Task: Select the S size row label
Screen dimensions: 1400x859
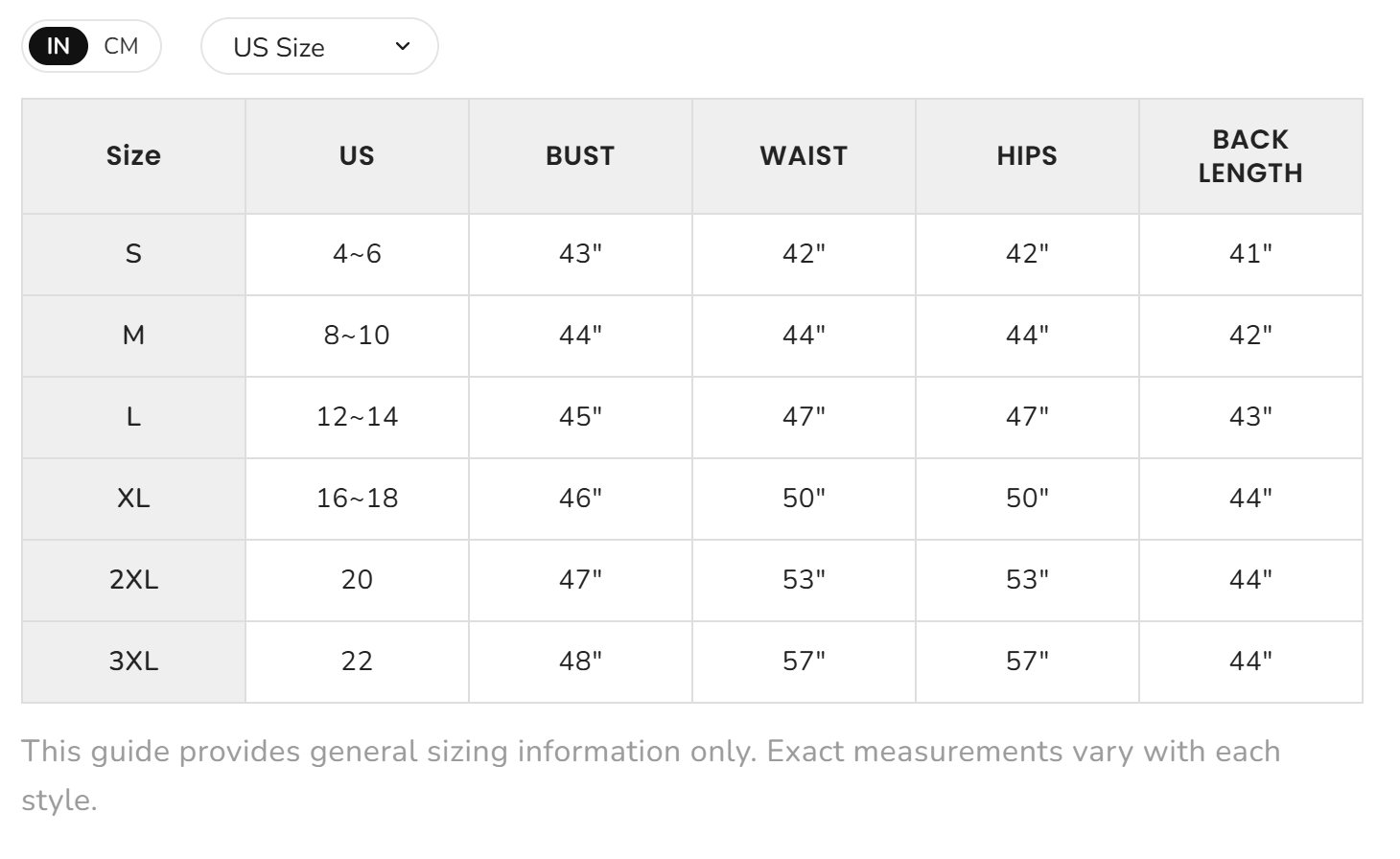Action: point(133,254)
